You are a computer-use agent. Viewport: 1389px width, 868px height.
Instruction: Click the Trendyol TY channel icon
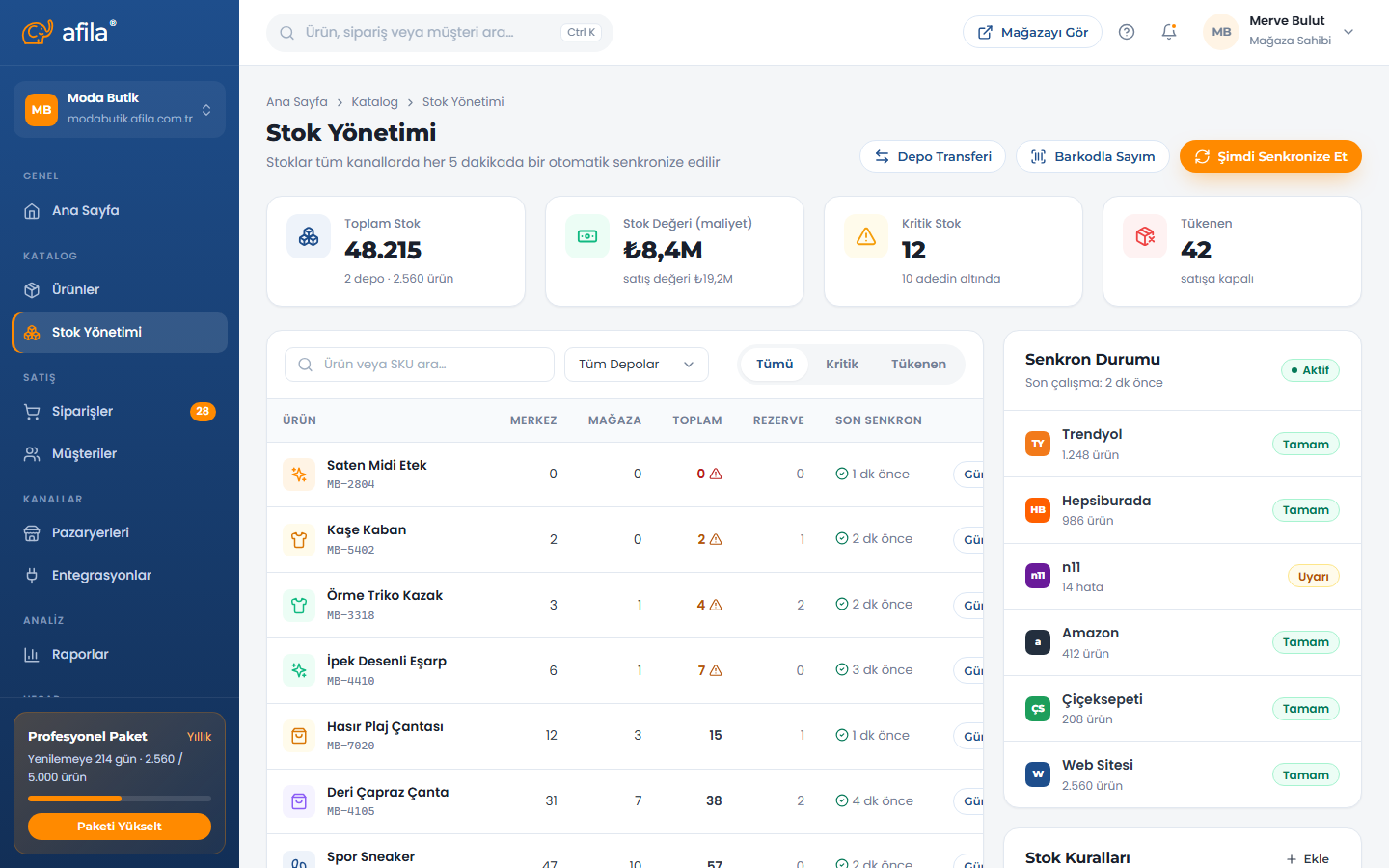click(x=1038, y=444)
